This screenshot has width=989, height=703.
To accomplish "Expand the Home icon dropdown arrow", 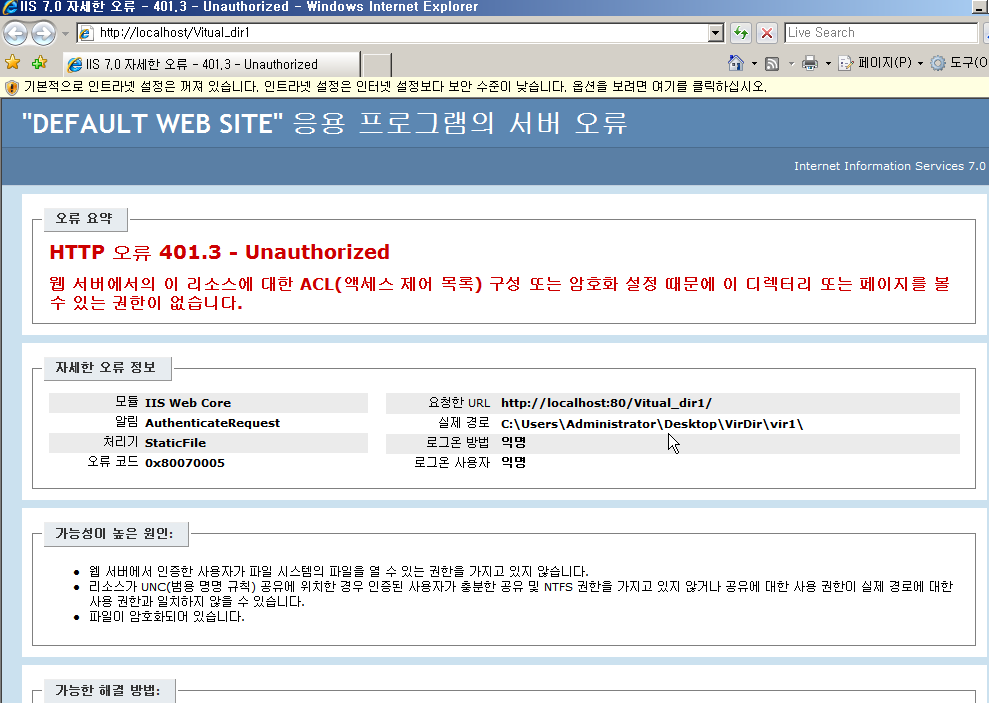I will pyautogui.click(x=754, y=64).
